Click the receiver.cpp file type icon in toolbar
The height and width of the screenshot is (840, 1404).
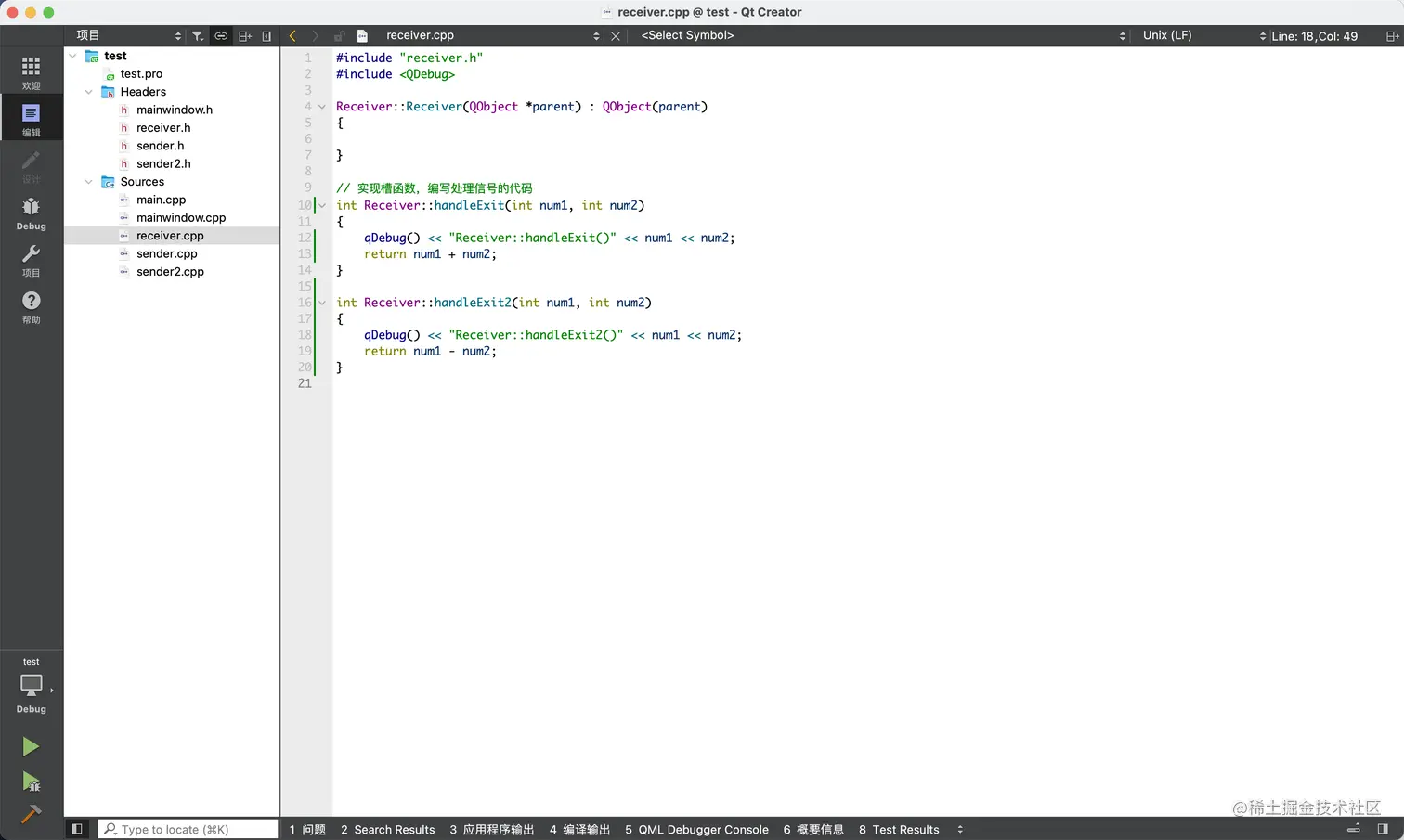[x=363, y=36]
